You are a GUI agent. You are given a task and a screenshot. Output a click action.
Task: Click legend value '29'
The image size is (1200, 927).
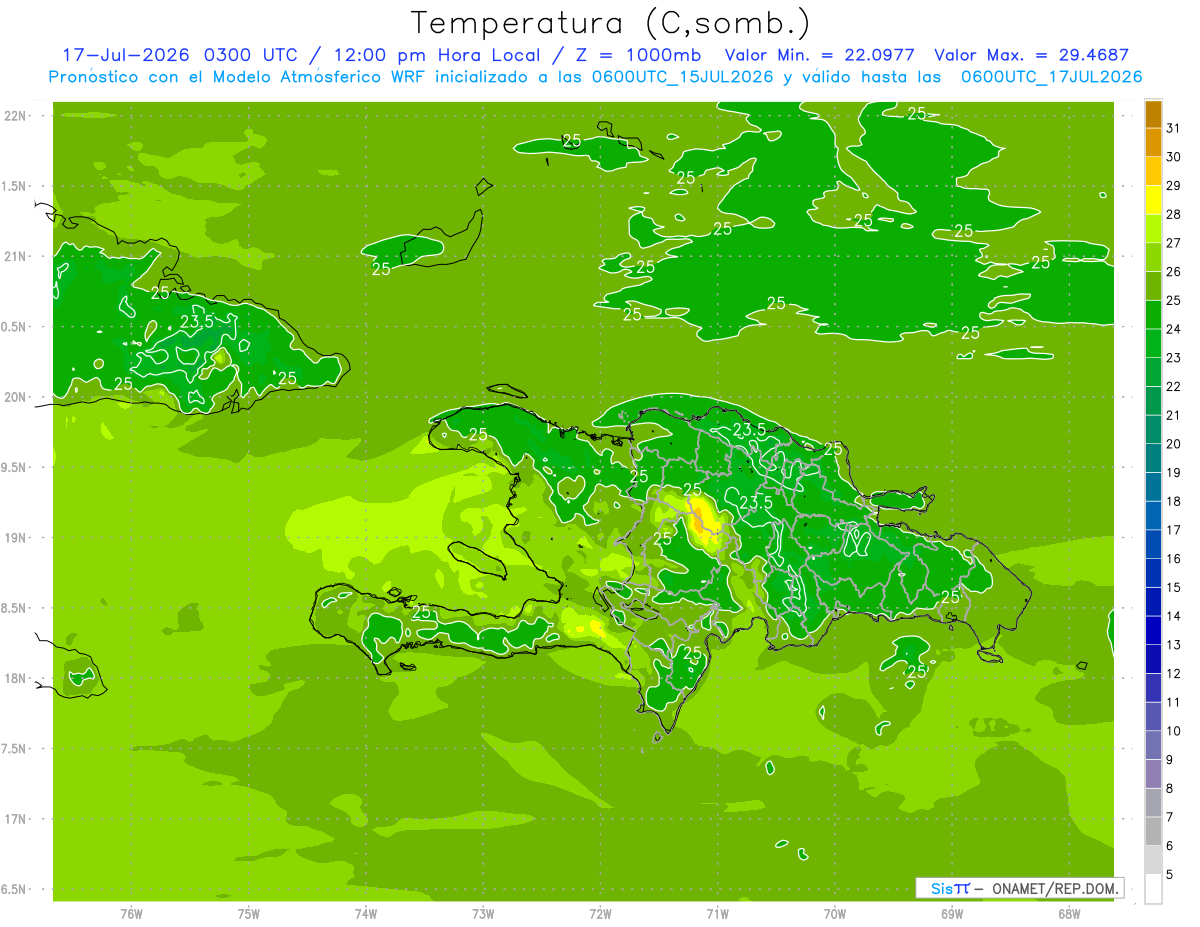tap(1174, 185)
